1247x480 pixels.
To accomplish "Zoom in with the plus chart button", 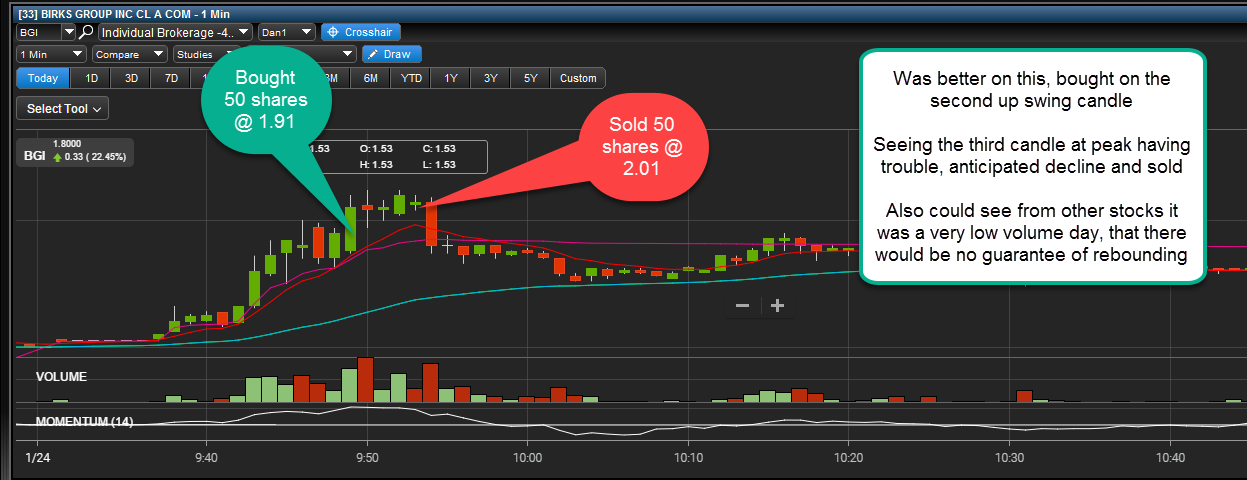I will coord(777,305).
